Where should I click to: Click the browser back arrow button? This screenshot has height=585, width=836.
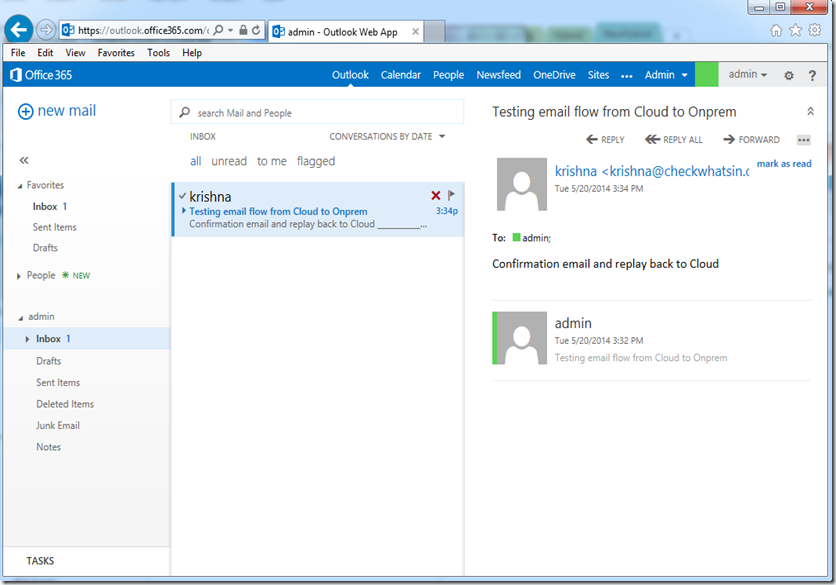(19, 30)
